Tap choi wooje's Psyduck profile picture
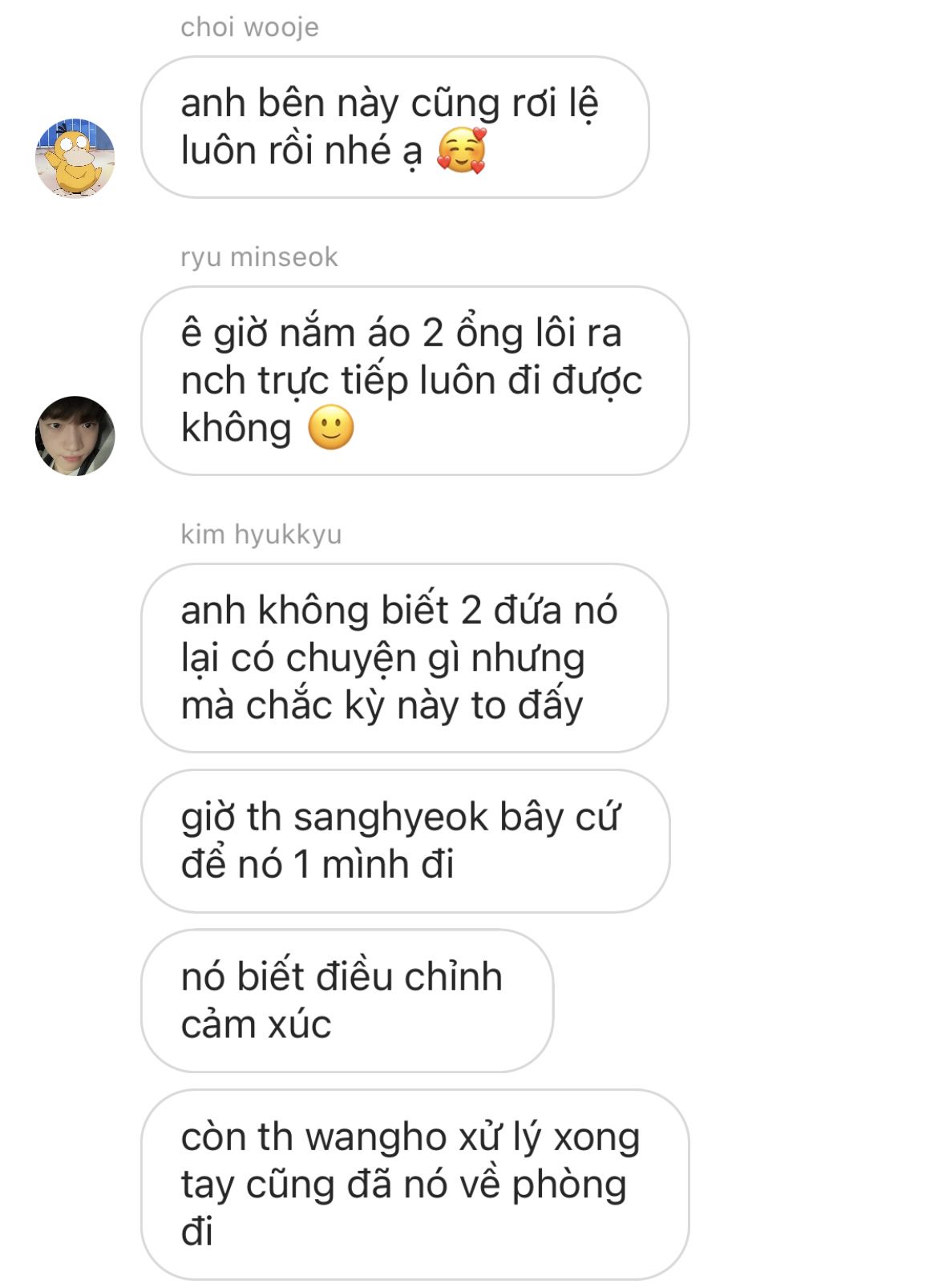938x1288 pixels. click(75, 159)
